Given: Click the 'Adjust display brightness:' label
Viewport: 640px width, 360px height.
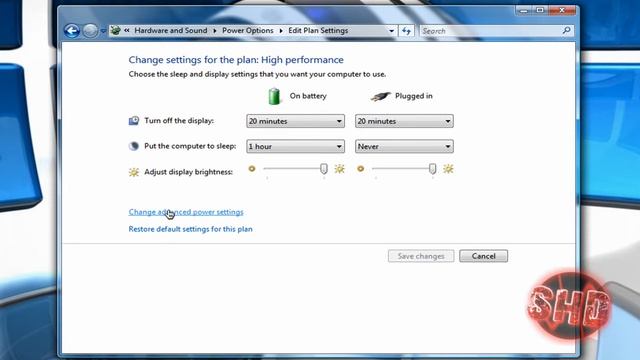Looking at the screenshot, I should [x=189, y=172].
